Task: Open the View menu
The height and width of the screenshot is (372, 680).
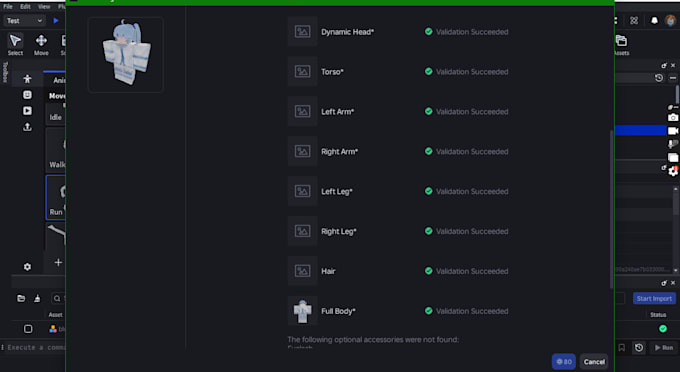Action: pyautogui.click(x=44, y=7)
